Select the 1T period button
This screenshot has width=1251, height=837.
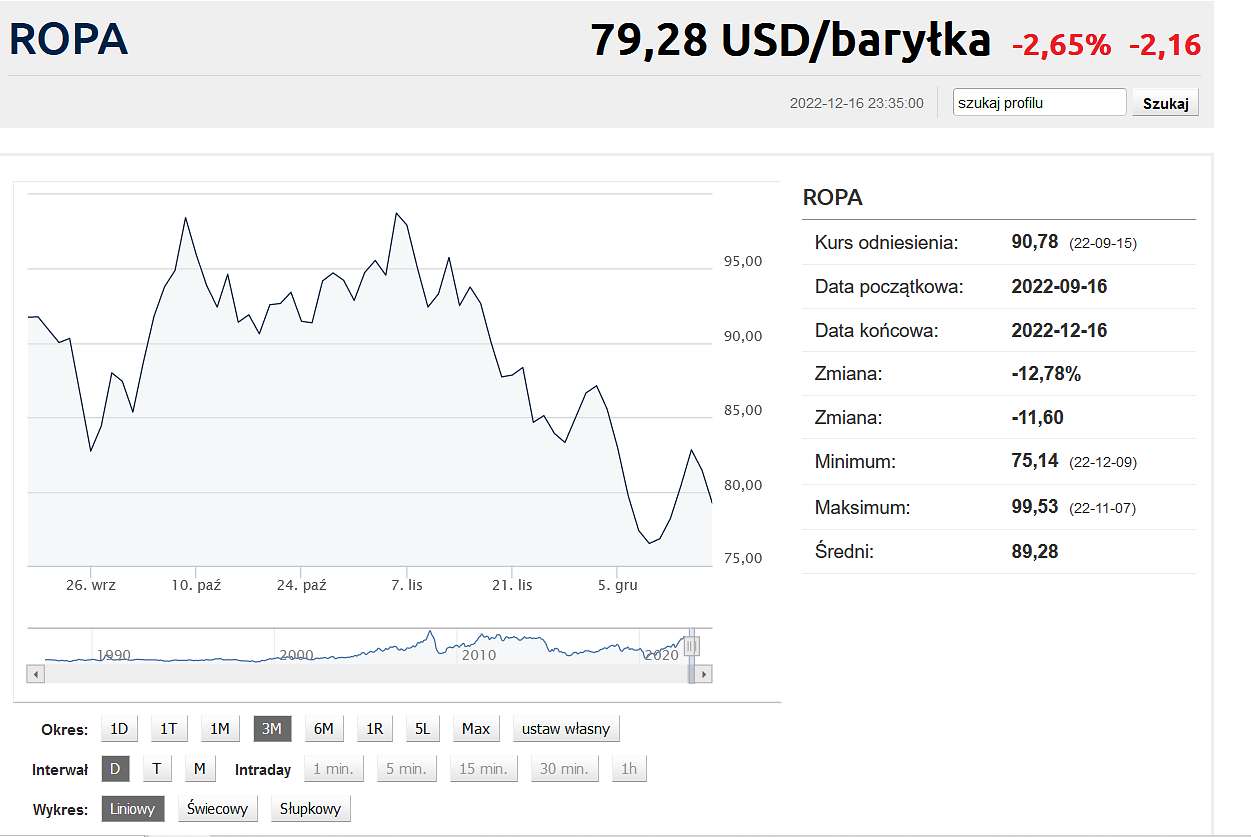click(x=169, y=729)
